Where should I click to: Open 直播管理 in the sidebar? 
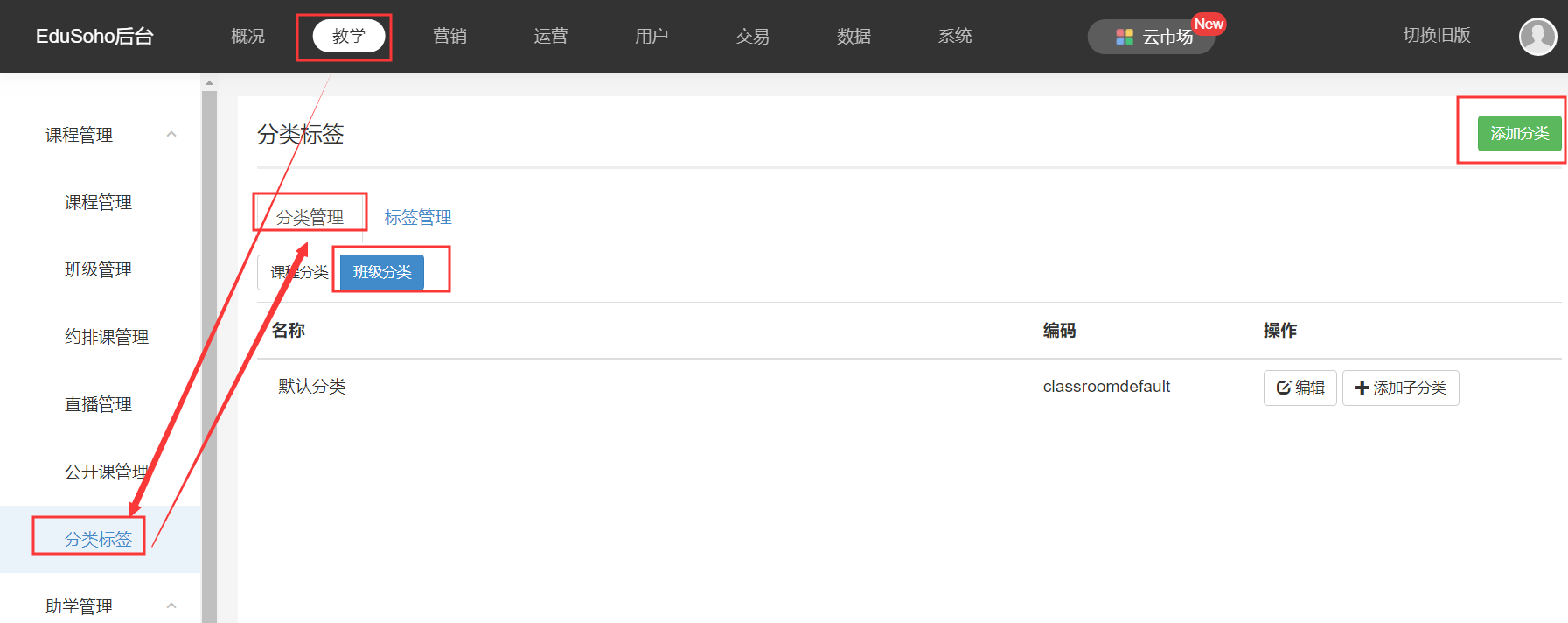coord(98,404)
